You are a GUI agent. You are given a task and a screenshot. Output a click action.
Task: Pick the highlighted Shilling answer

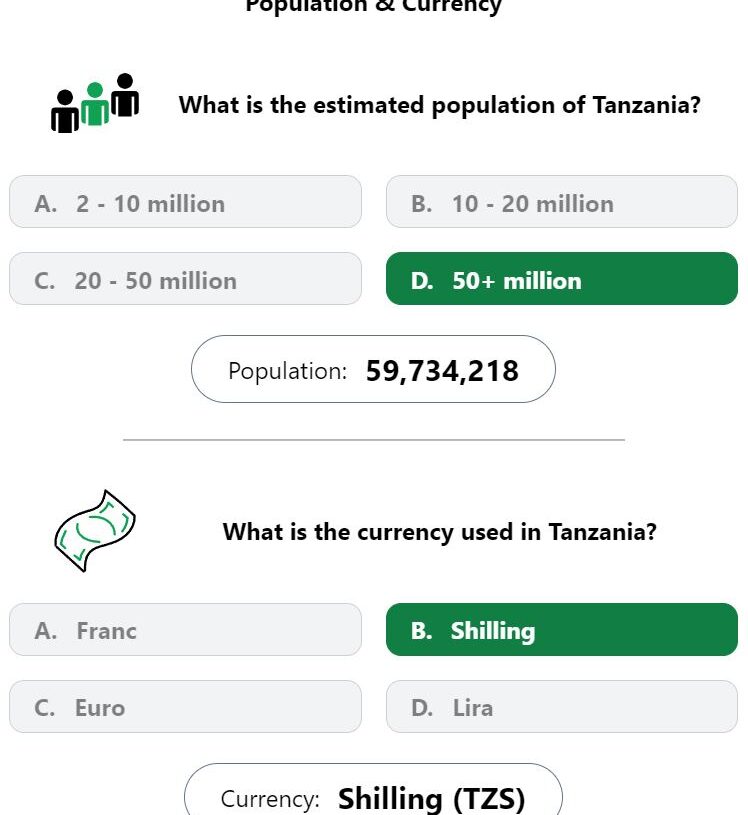[562, 629]
